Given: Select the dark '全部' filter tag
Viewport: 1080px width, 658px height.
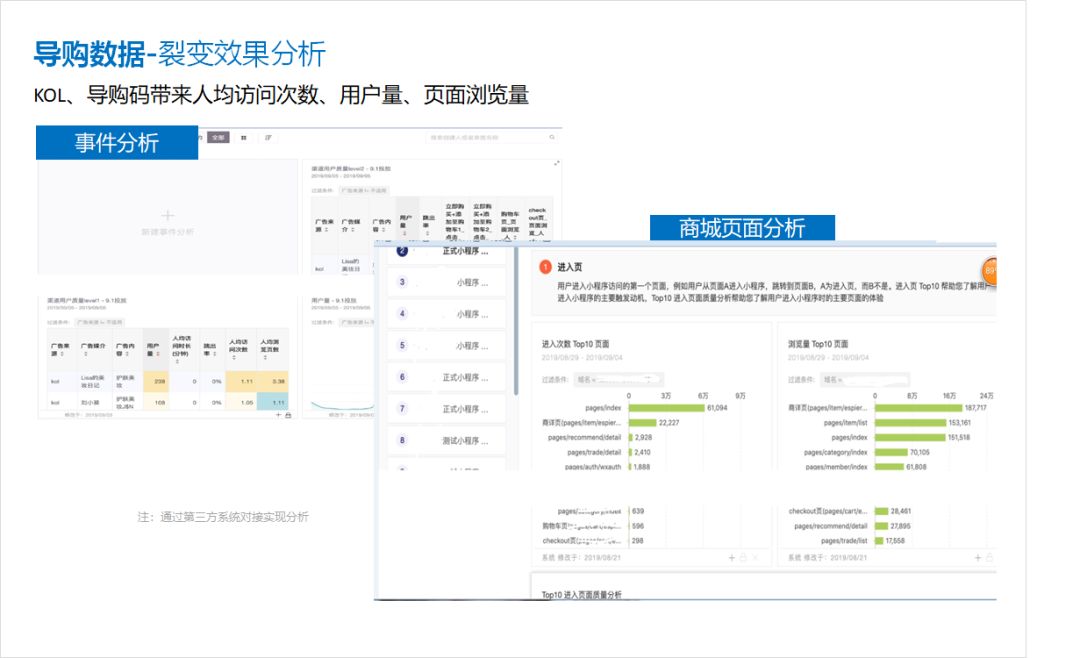Looking at the screenshot, I should coord(219,137).
